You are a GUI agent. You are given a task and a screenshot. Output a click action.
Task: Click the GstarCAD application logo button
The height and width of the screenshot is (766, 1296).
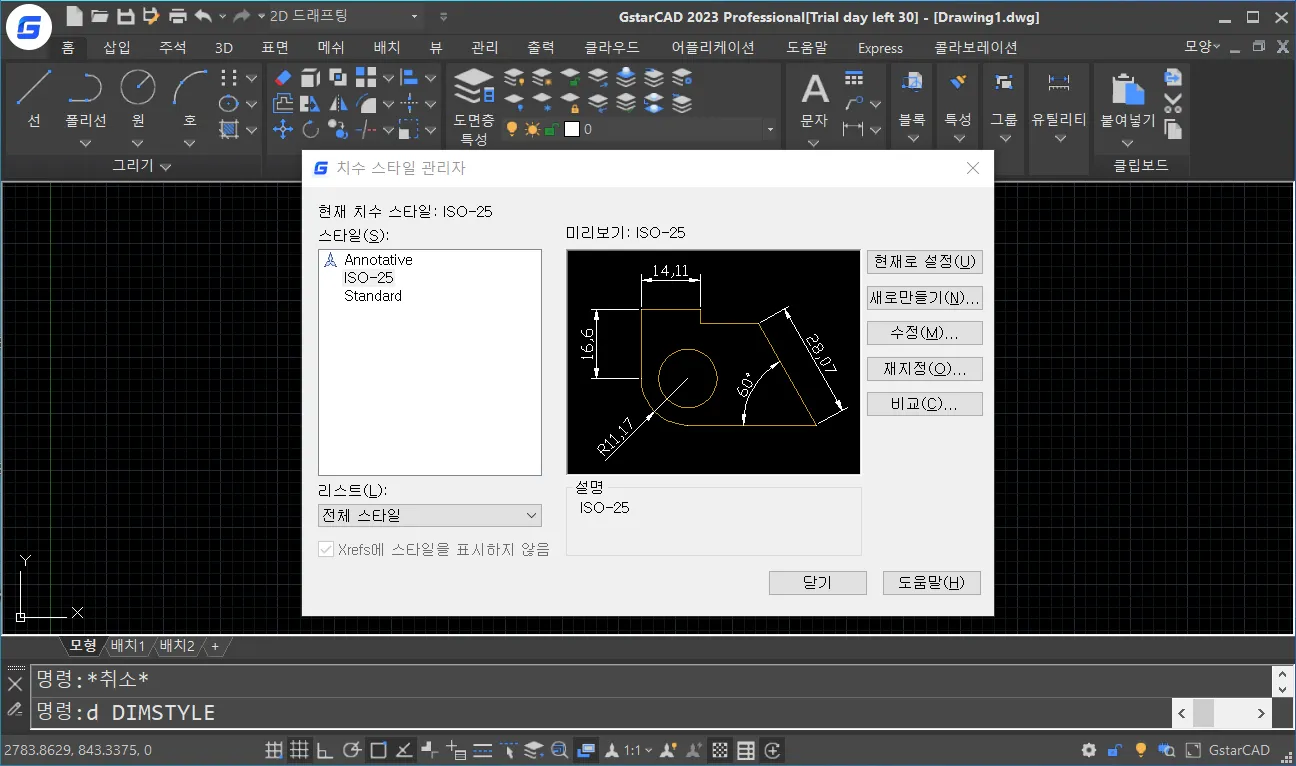[30, 28]
